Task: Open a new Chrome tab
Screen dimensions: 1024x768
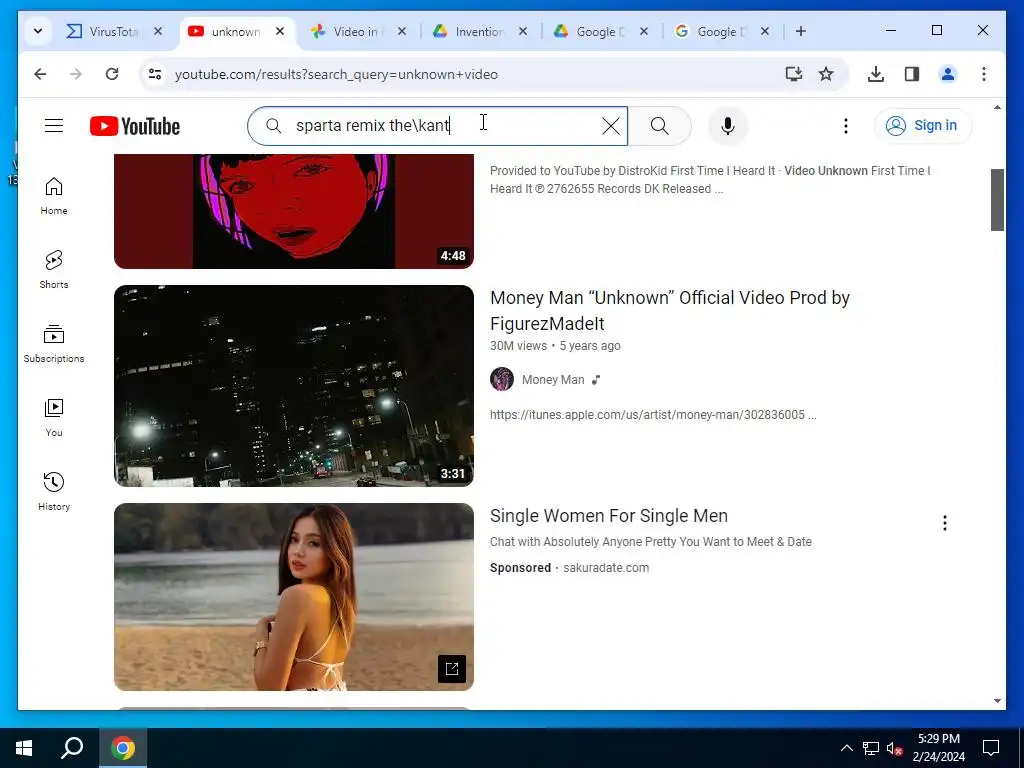Action: [801, 31]
